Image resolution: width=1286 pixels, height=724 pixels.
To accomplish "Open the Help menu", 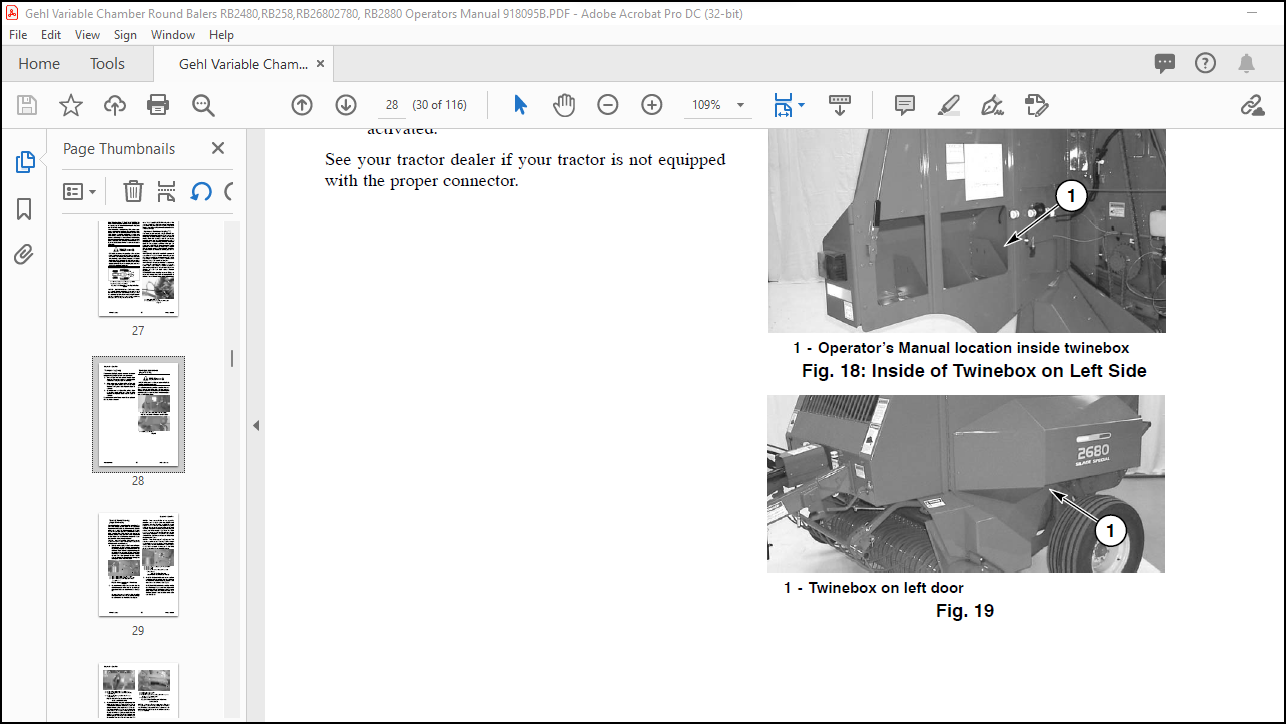I will (x=221, y=34).
